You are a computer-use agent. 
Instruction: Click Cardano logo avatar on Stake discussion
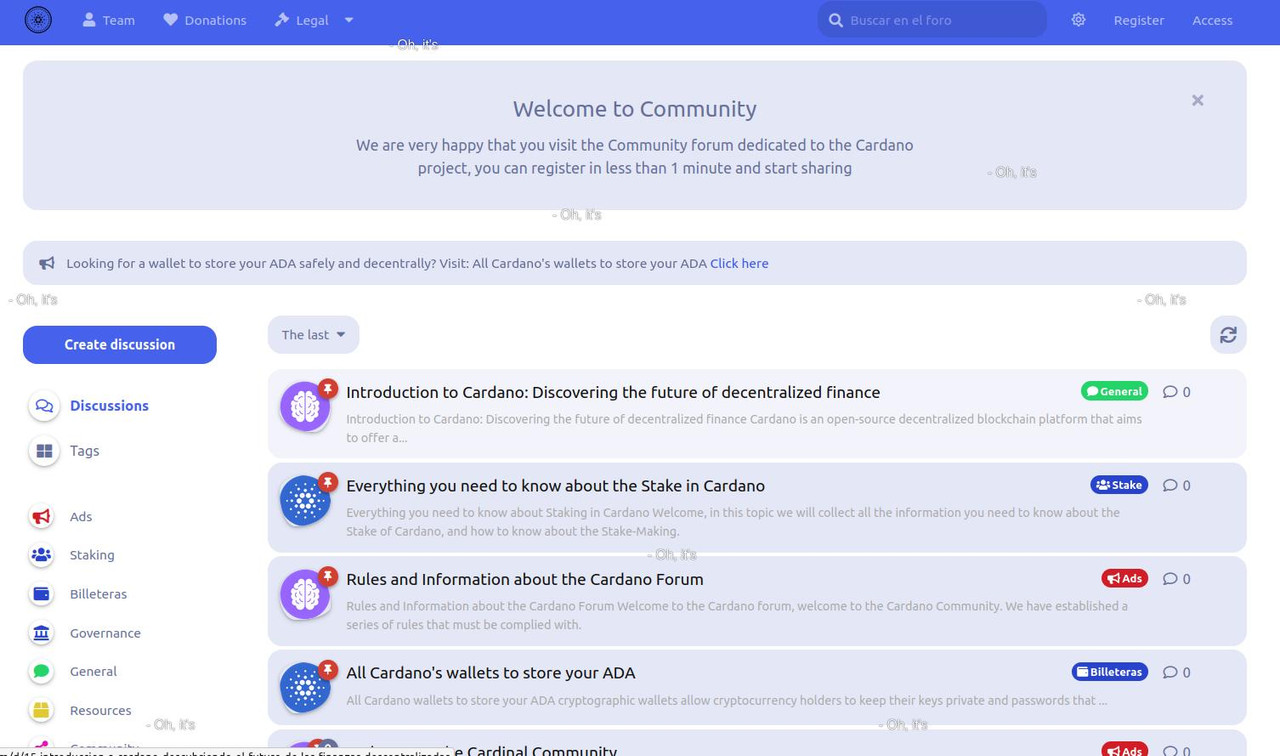[x=305, y=500]
